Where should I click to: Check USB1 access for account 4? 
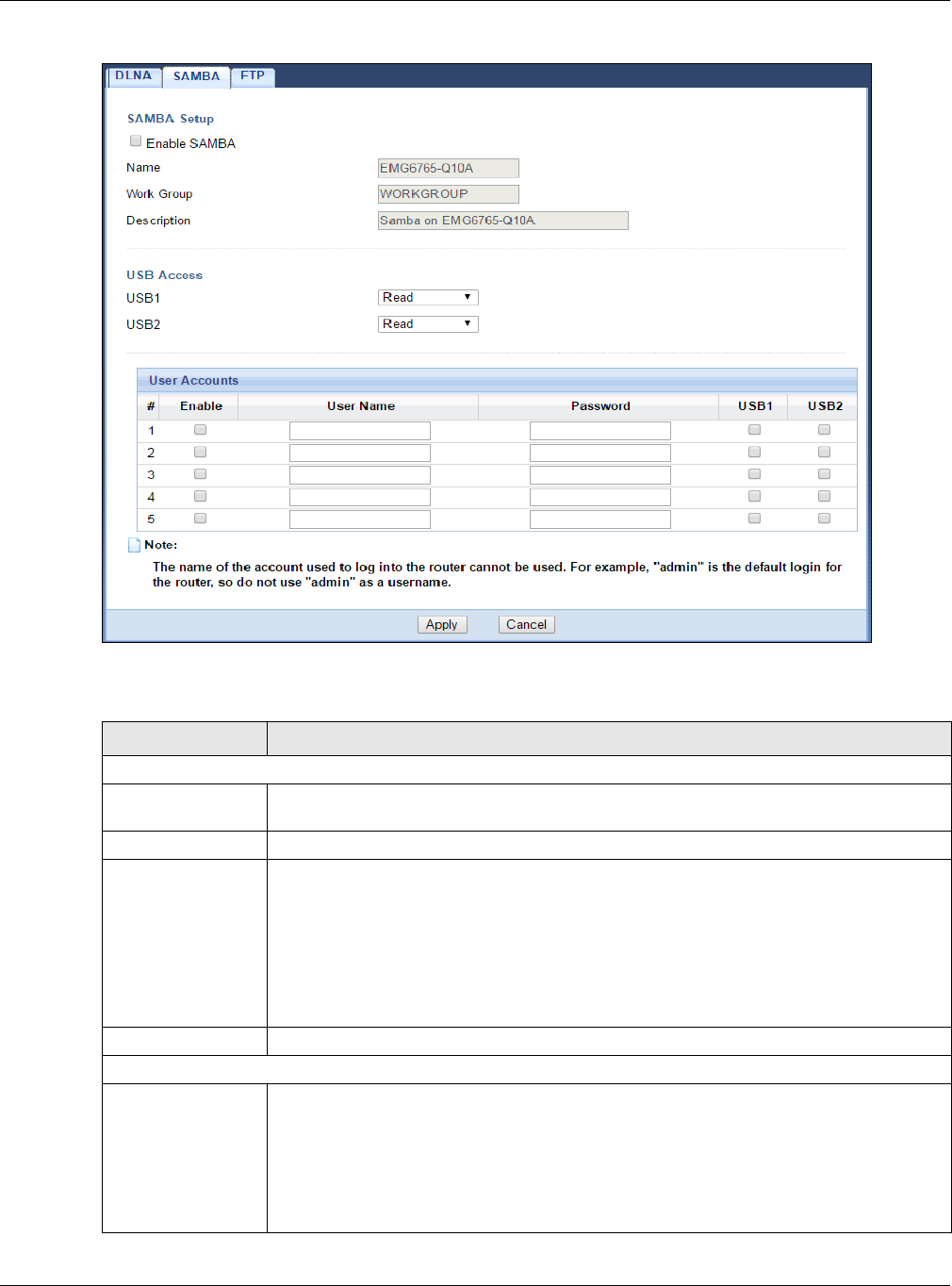click(754, 497)
